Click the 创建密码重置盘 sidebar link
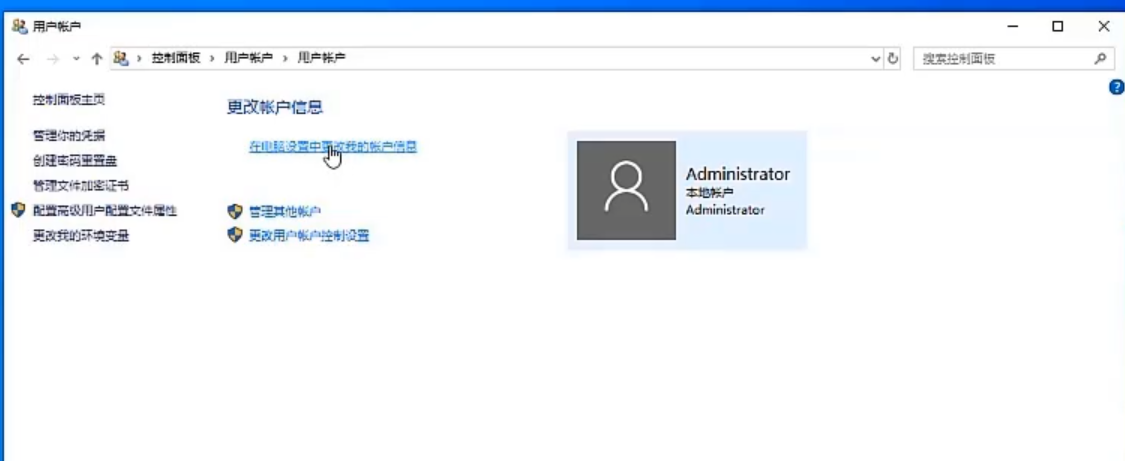This screenshot has height=461, width=1125. click(x=75, y=160)
